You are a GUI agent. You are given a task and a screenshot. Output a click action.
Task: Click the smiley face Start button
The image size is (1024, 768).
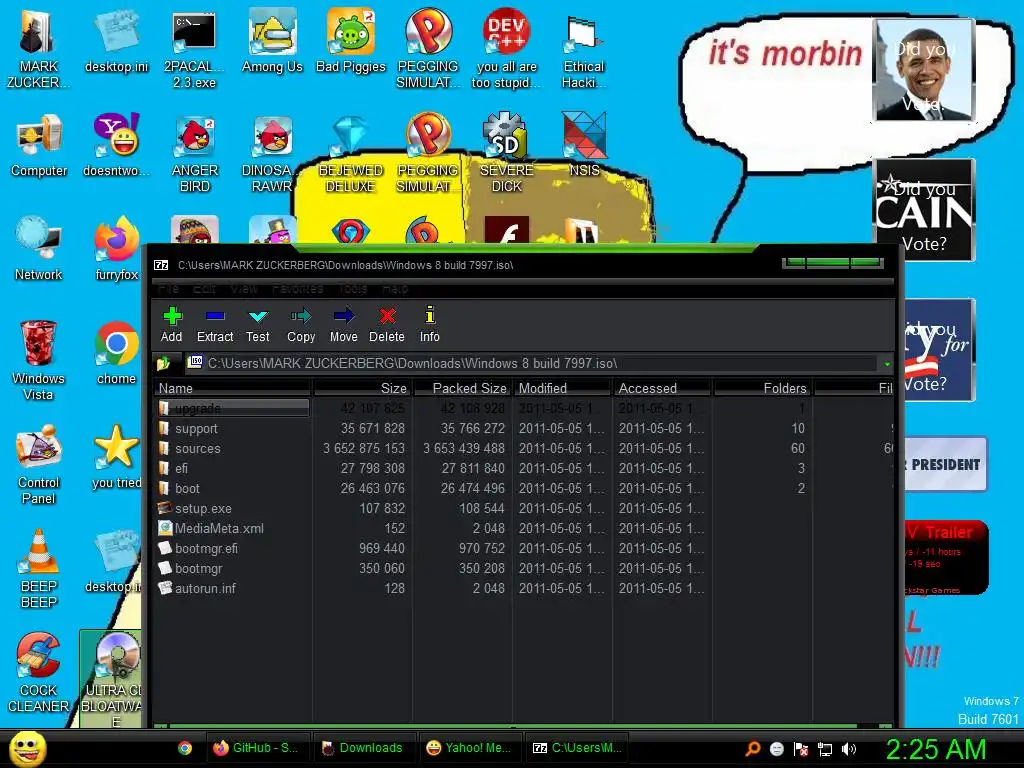27,748
